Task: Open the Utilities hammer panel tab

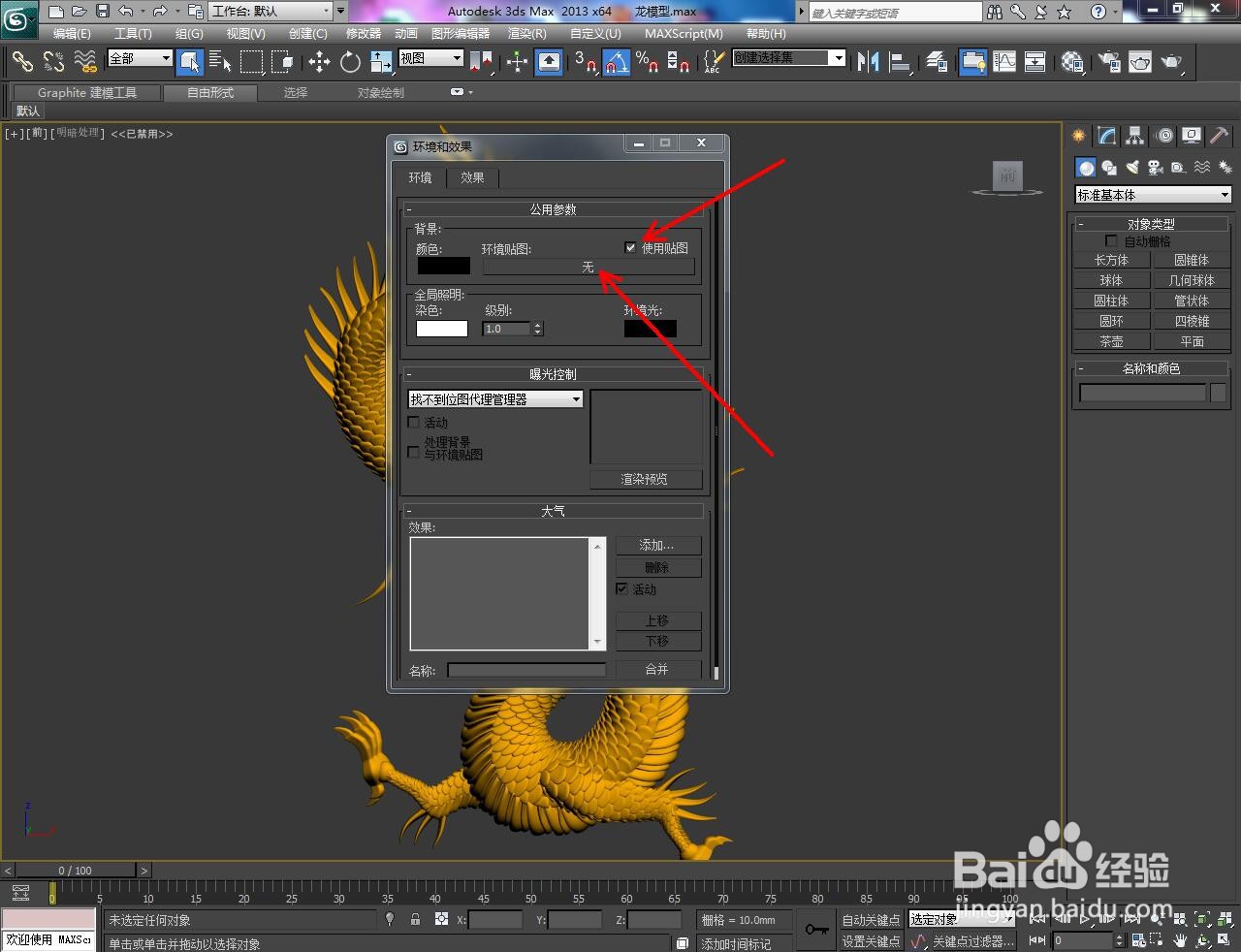Action: coord(1220,136)
